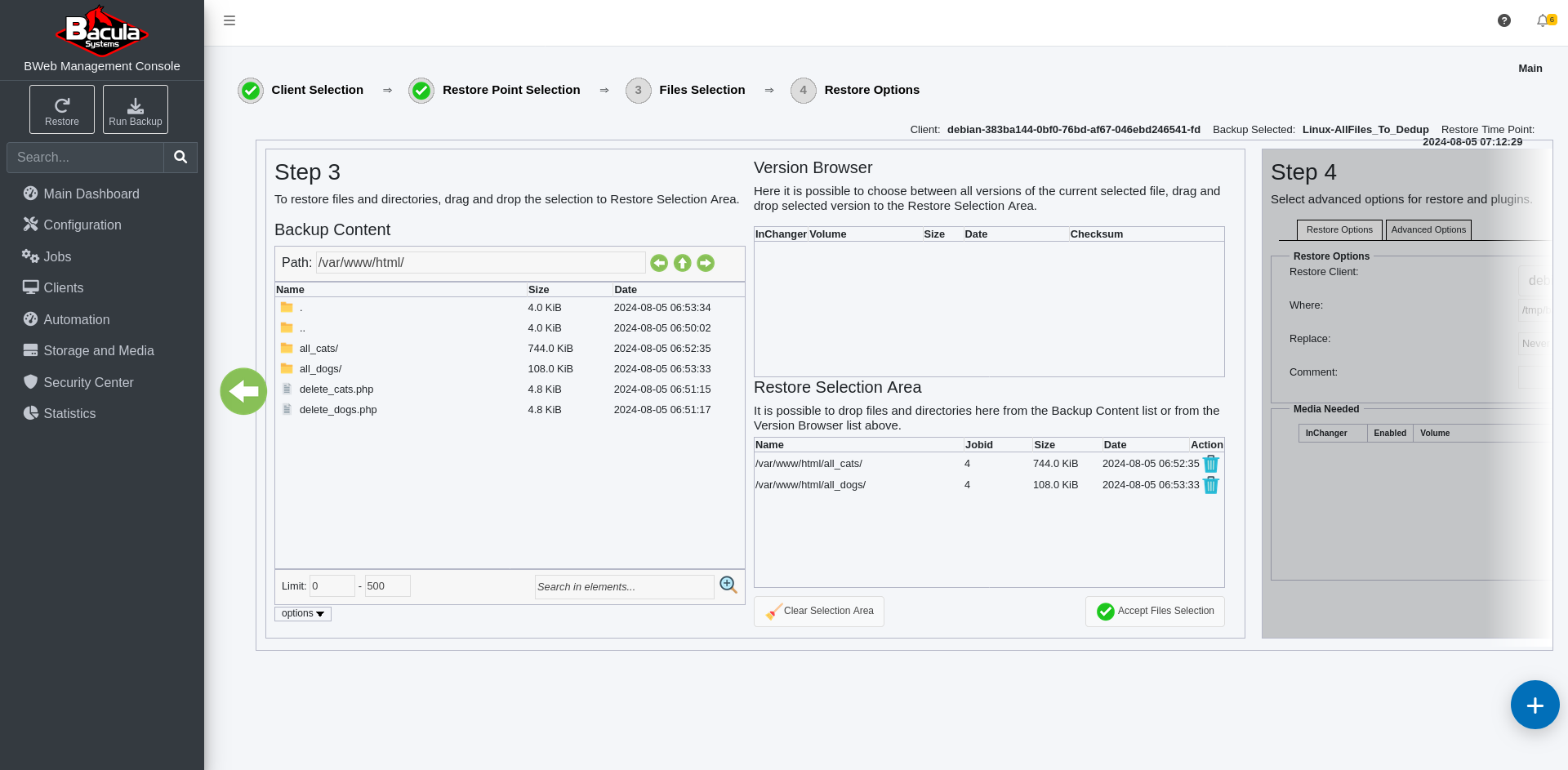Open the Configuration menu

82,225
